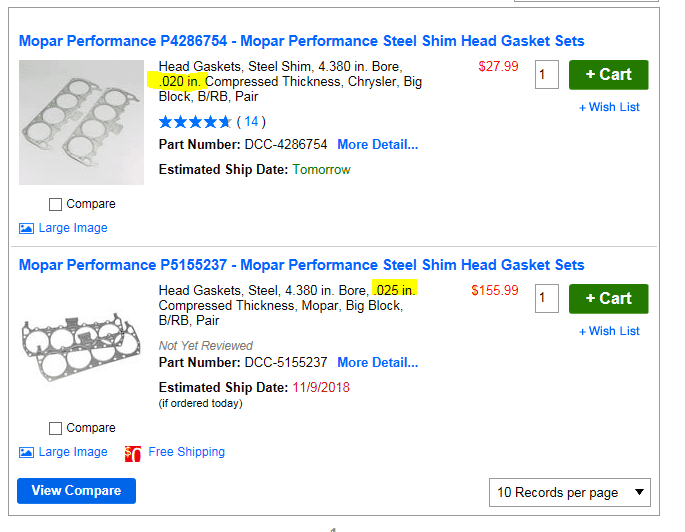685x532 pixels.
Task: Tick Compare checkbox for the P5155237 gasket
Action: coord(56,428)
